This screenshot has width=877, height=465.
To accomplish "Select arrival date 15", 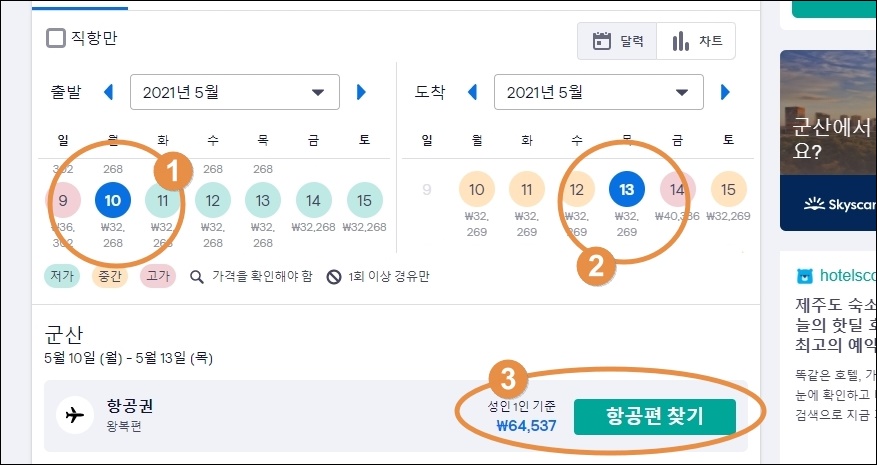I will tap(728, 190).
